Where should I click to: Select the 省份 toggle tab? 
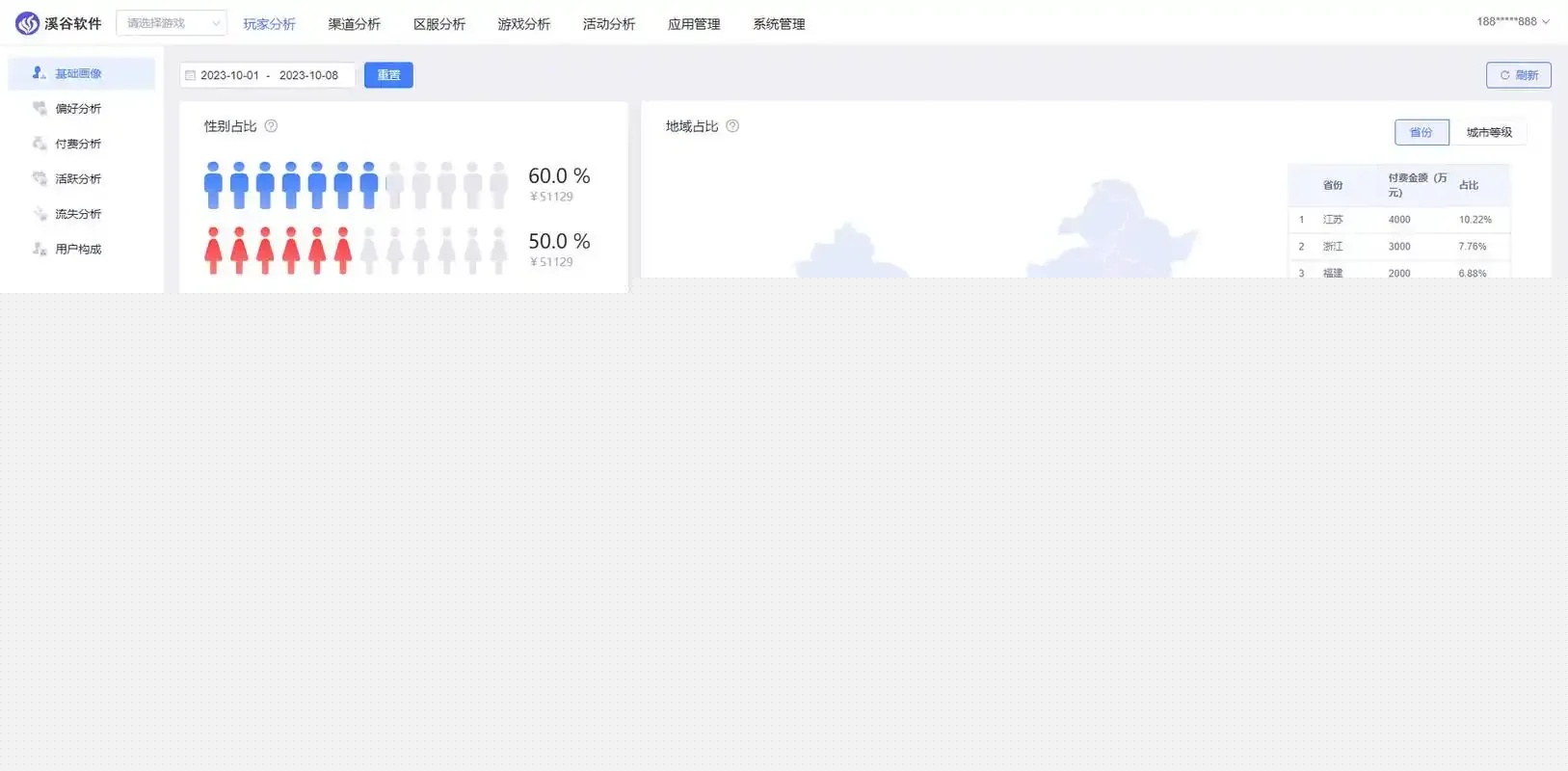pos(1422,132)
